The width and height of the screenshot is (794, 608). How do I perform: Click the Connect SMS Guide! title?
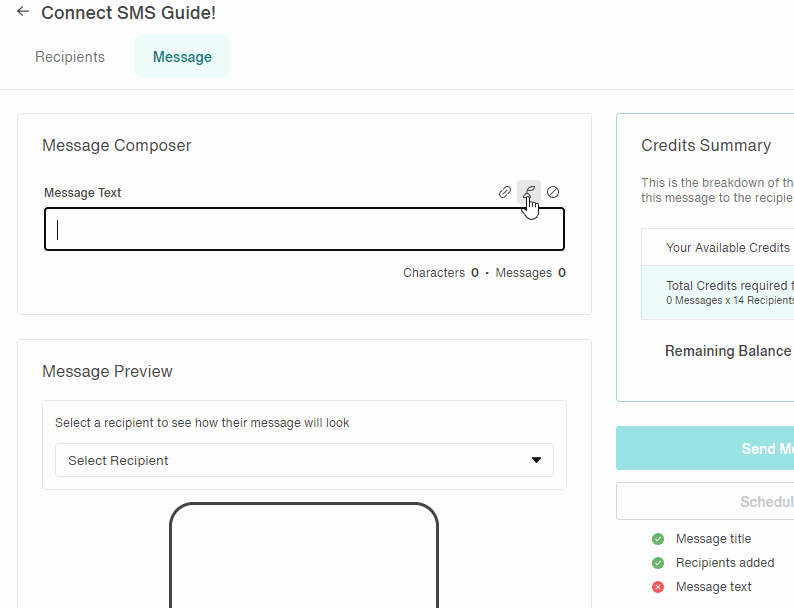click(129, 13)
